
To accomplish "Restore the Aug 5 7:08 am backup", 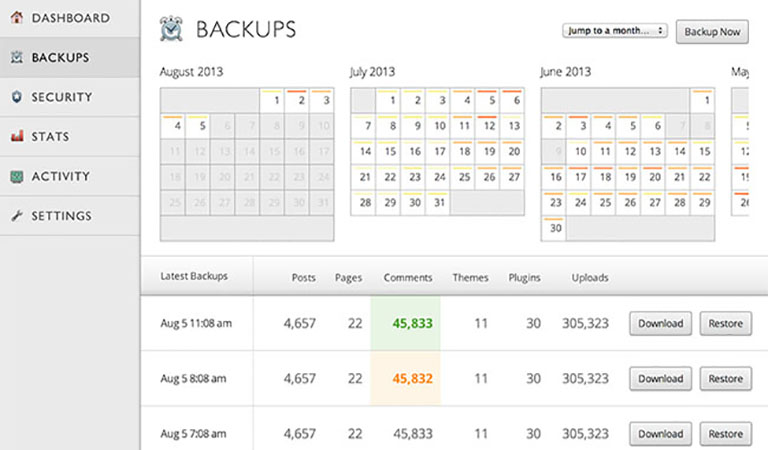I will 725,434.
